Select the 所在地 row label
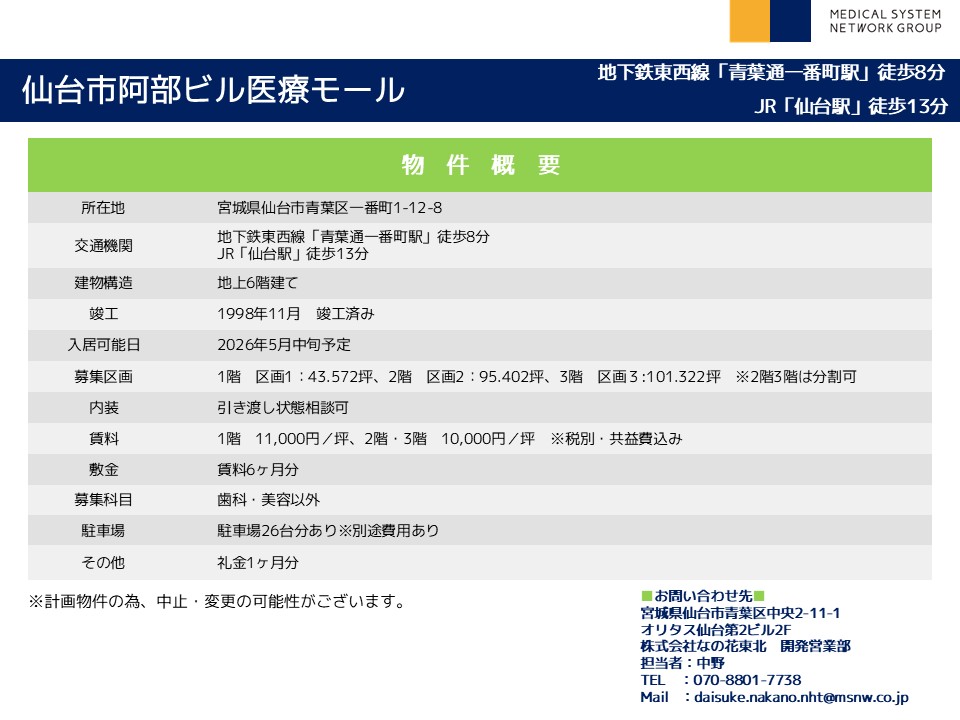 tap(103, 208)
